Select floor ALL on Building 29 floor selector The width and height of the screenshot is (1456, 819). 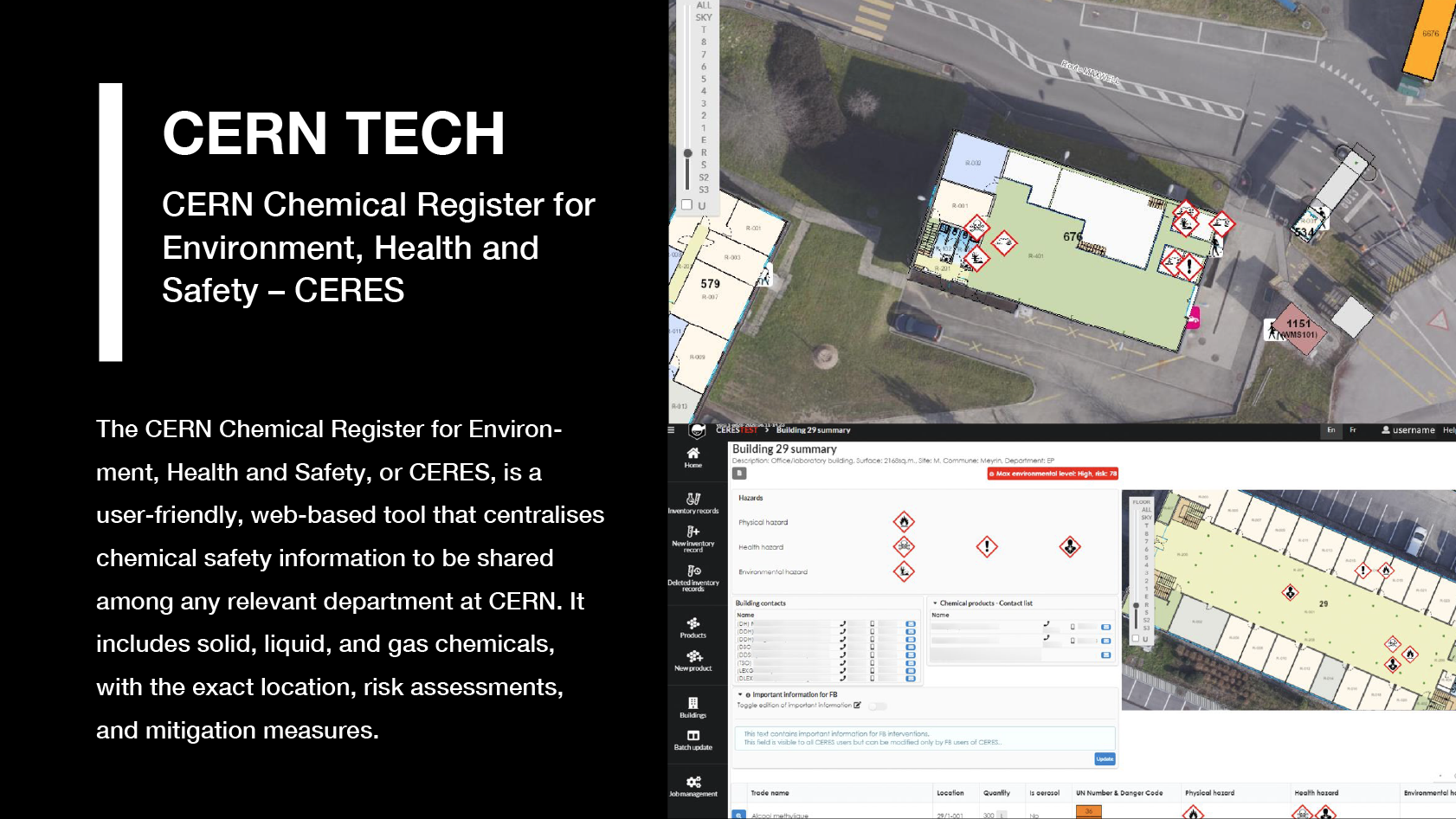1146,510
